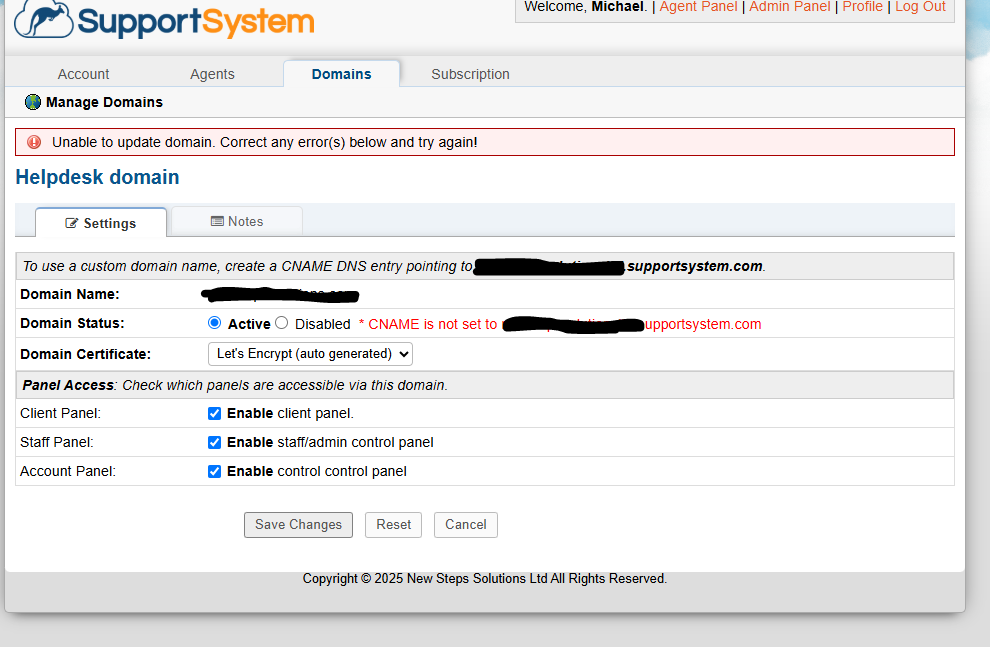Go to the Subscription tab
Screen dimensions: 990x647
[x=470, y=74]
